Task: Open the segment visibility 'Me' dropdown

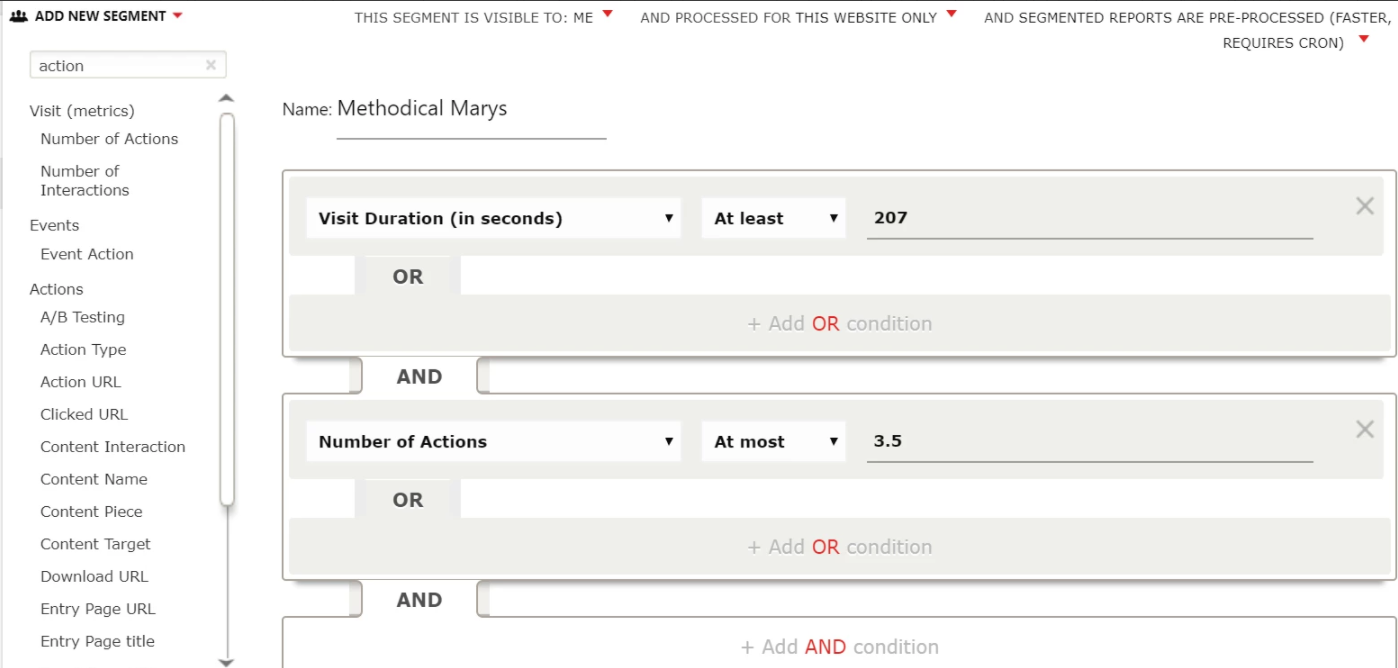Action: (607, 14)
